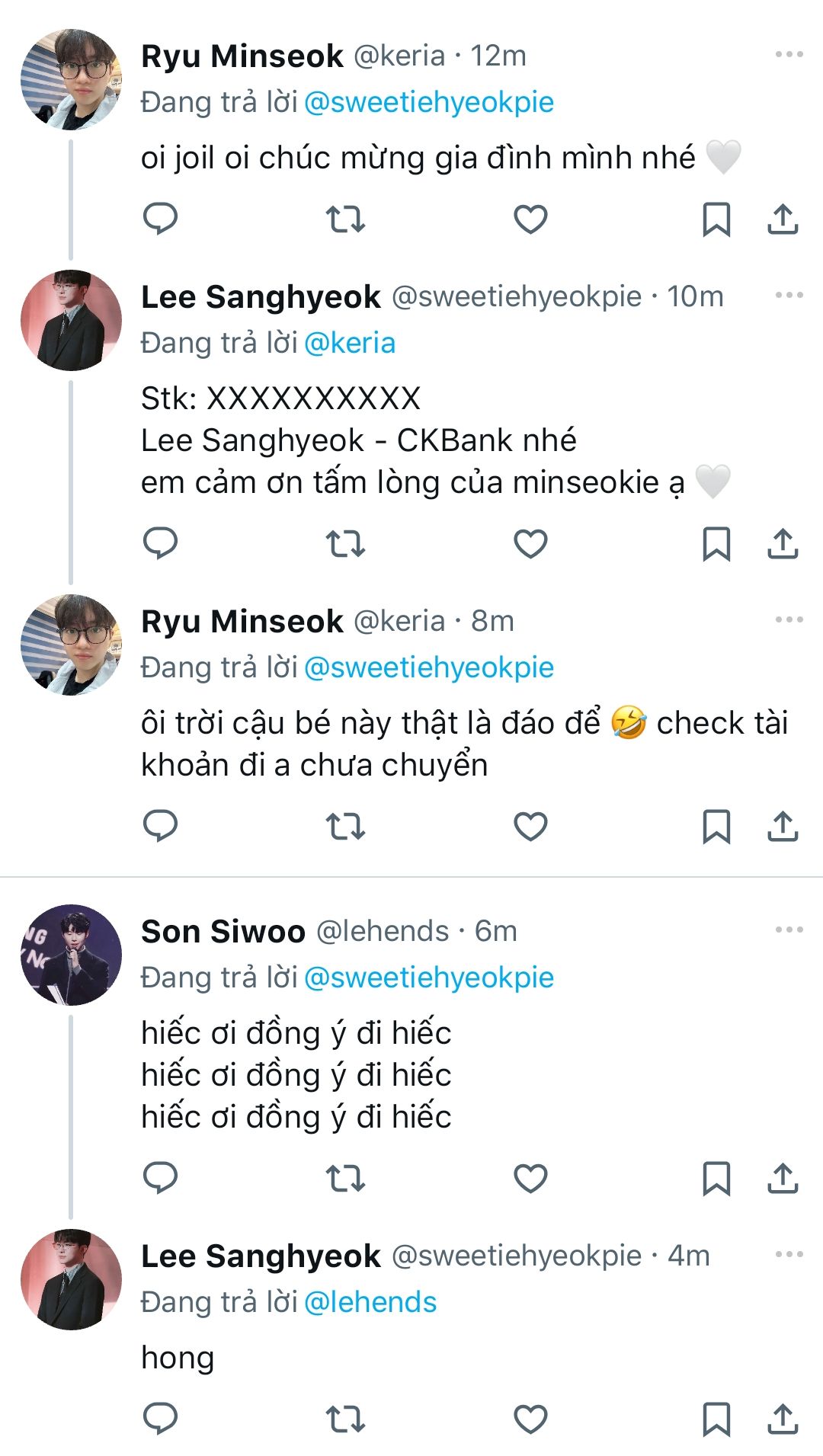This screenshot has width=823, height=1456.
Task: Reply to Ryu Minseok's 12m tweet
Action: tap(160, 219)
